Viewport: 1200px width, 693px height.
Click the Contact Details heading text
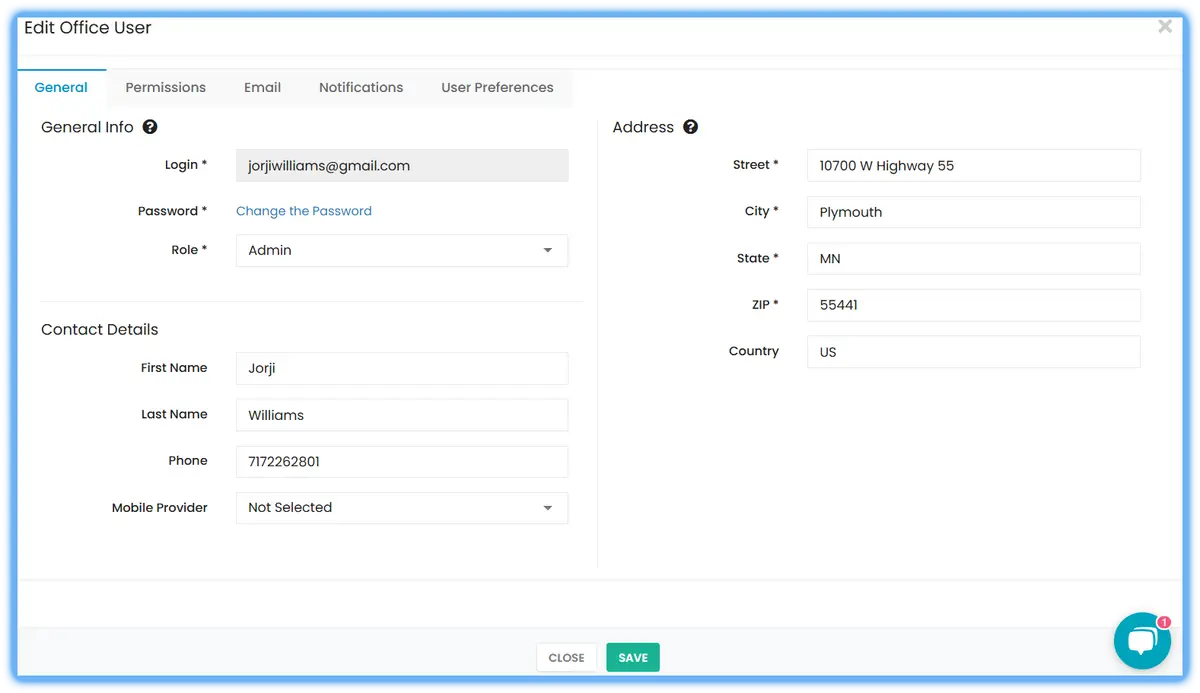100,329
